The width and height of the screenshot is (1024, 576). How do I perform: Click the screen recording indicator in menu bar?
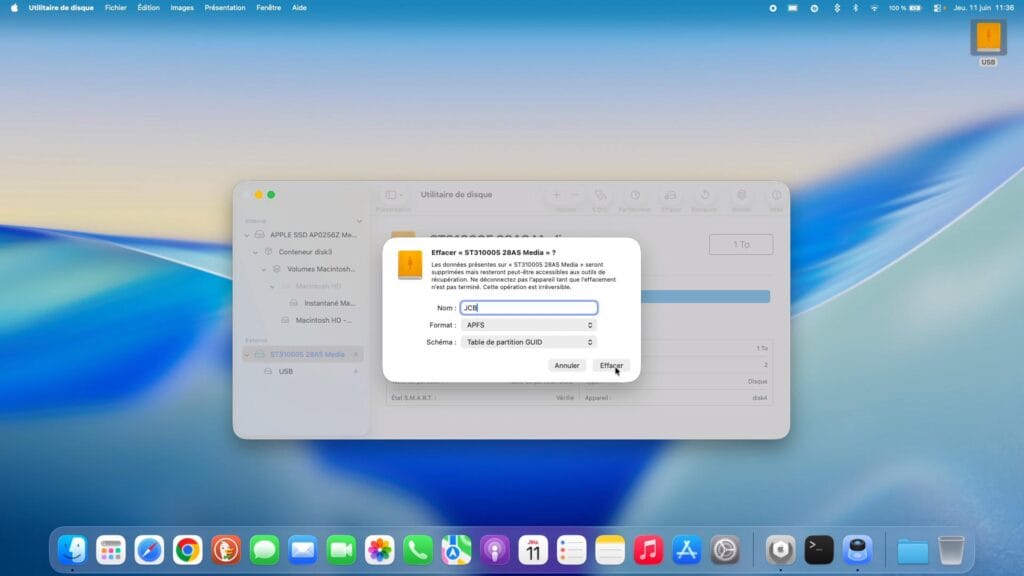click(773, 8)
